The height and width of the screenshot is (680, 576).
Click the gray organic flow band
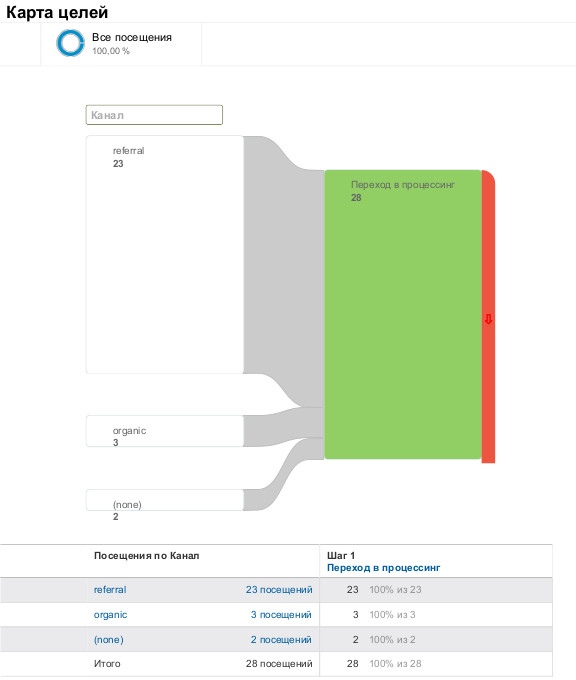pos(284,426)
